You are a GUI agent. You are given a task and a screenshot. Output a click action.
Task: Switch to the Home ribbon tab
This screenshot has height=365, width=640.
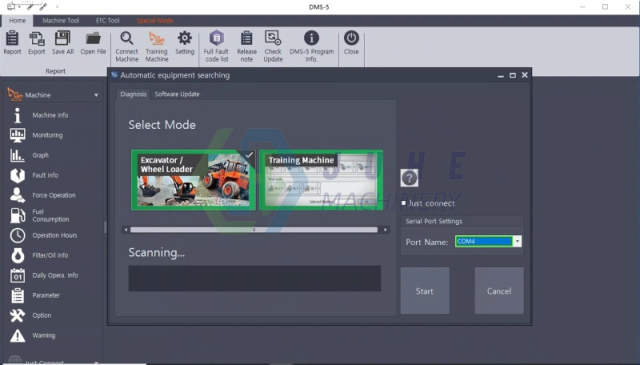pos(18,20)
